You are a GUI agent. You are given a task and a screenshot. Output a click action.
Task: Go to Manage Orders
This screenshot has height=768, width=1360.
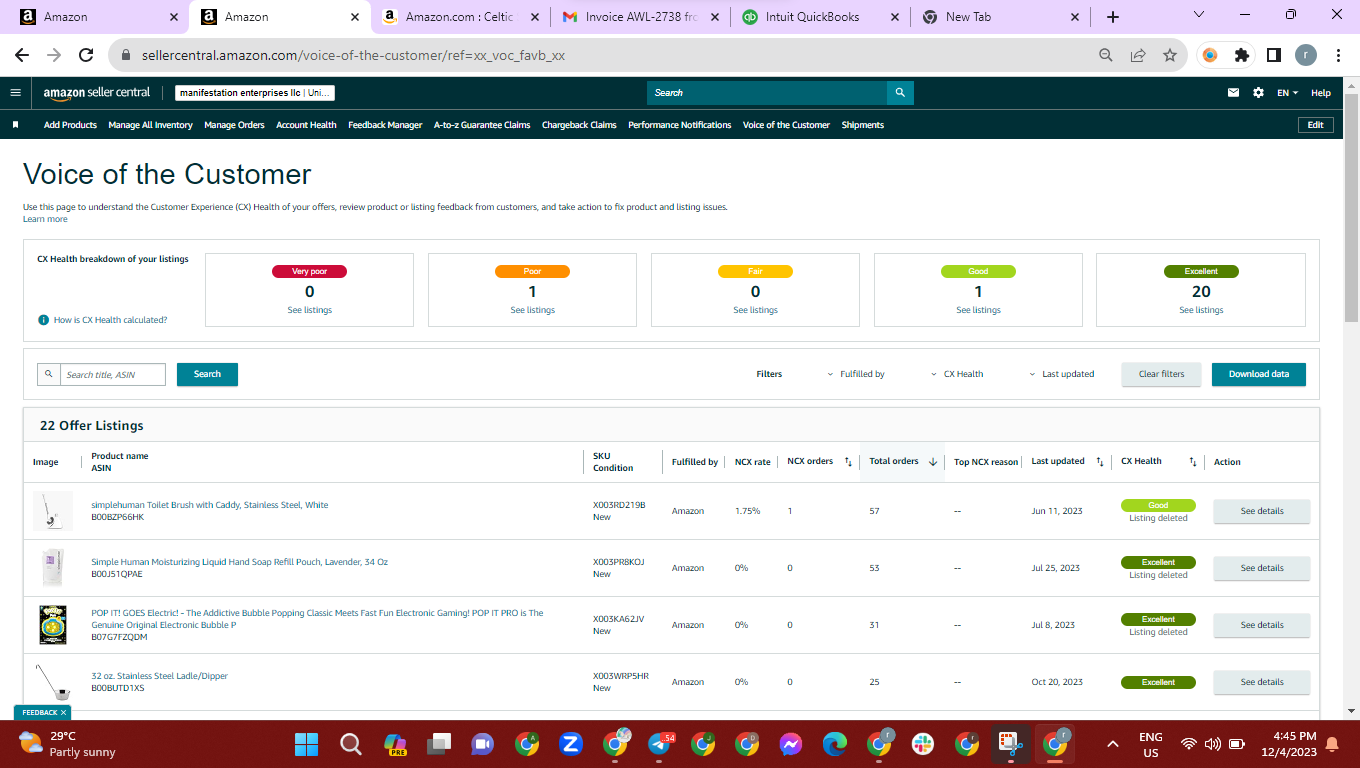click(x=234, y=125)
